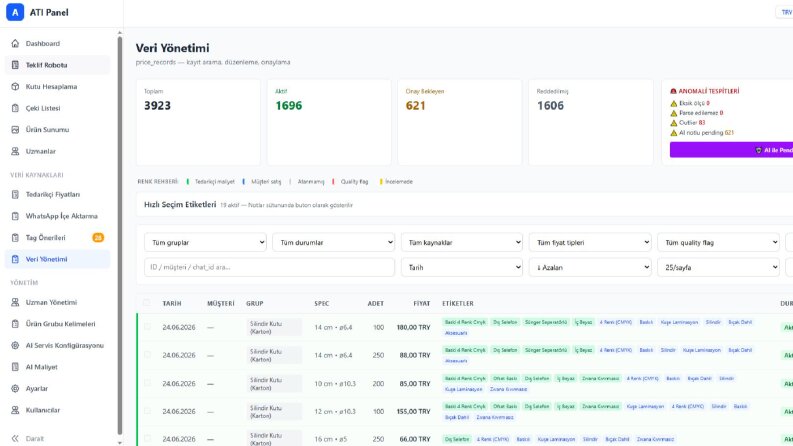The height and width of the screenshot is (446, 793).
Task: Click the Sünger Separatörlü tag in 180,00 TRY row
Action: [546, 322]
